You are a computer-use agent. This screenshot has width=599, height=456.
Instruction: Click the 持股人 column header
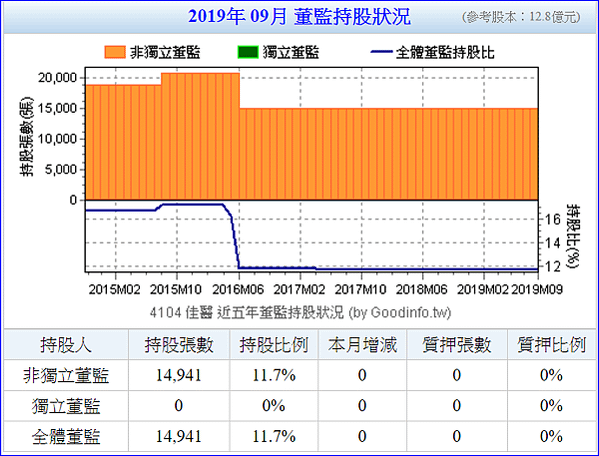[66, 345]
